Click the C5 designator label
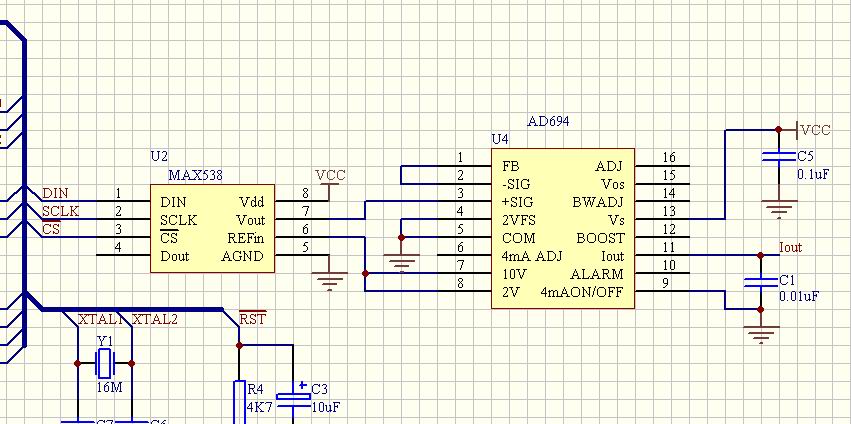 pyautogui.click(x=805, y=157)
